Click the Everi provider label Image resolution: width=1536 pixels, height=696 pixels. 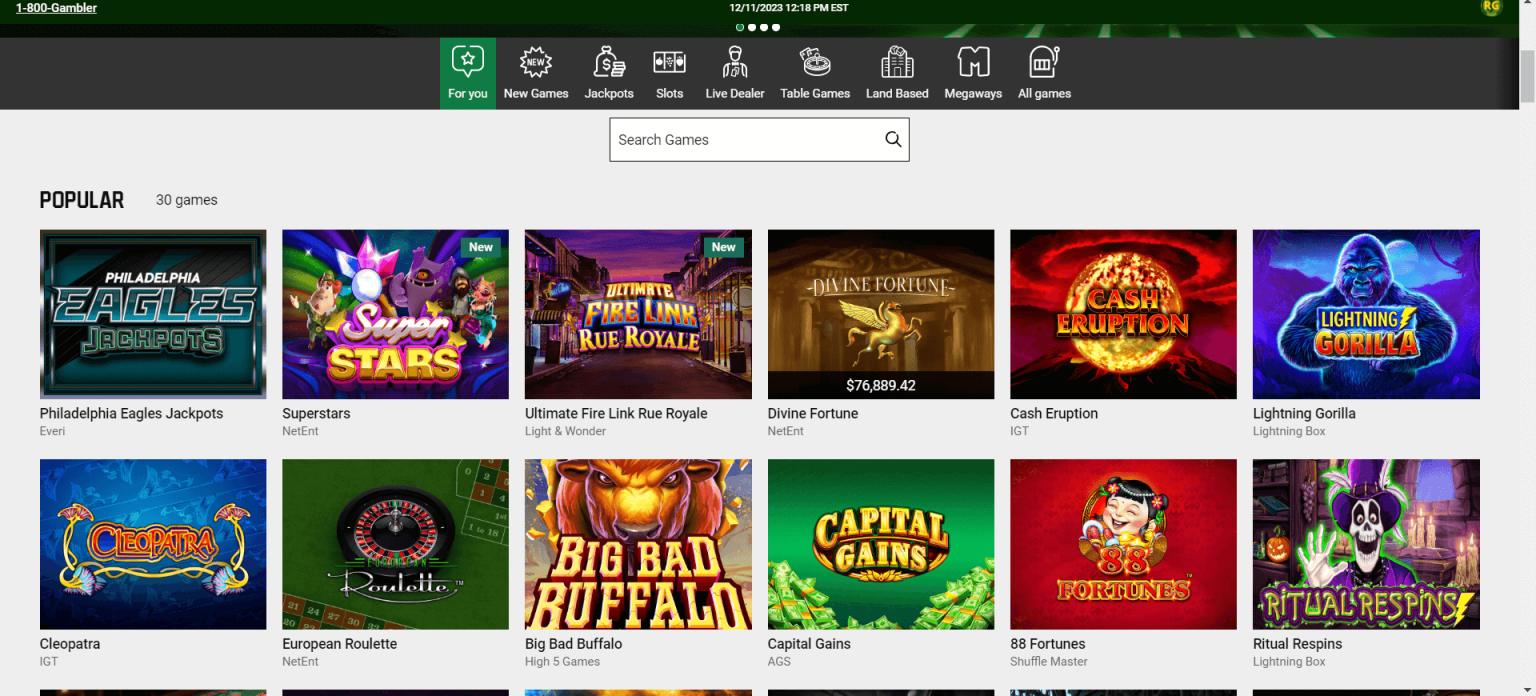[52, 431]
